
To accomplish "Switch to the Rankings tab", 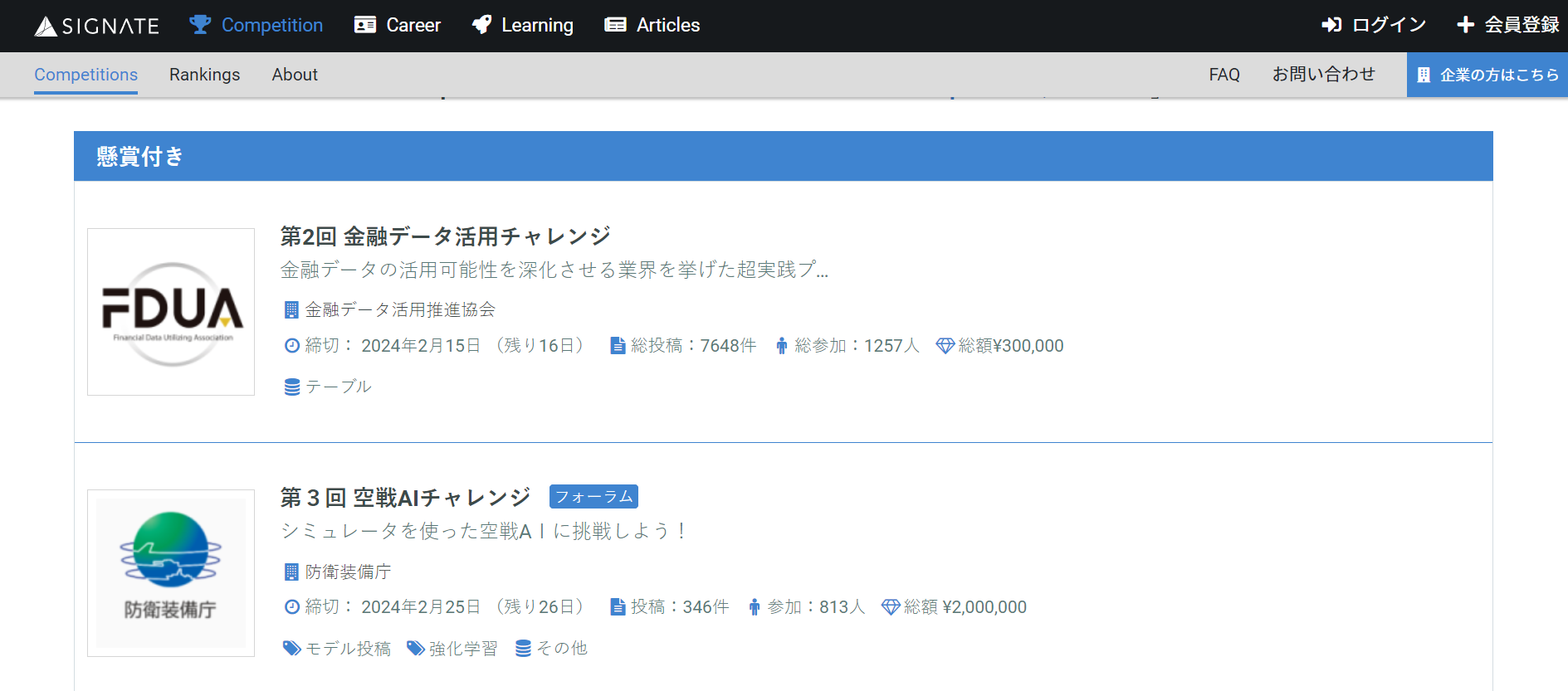I will 204,75.
